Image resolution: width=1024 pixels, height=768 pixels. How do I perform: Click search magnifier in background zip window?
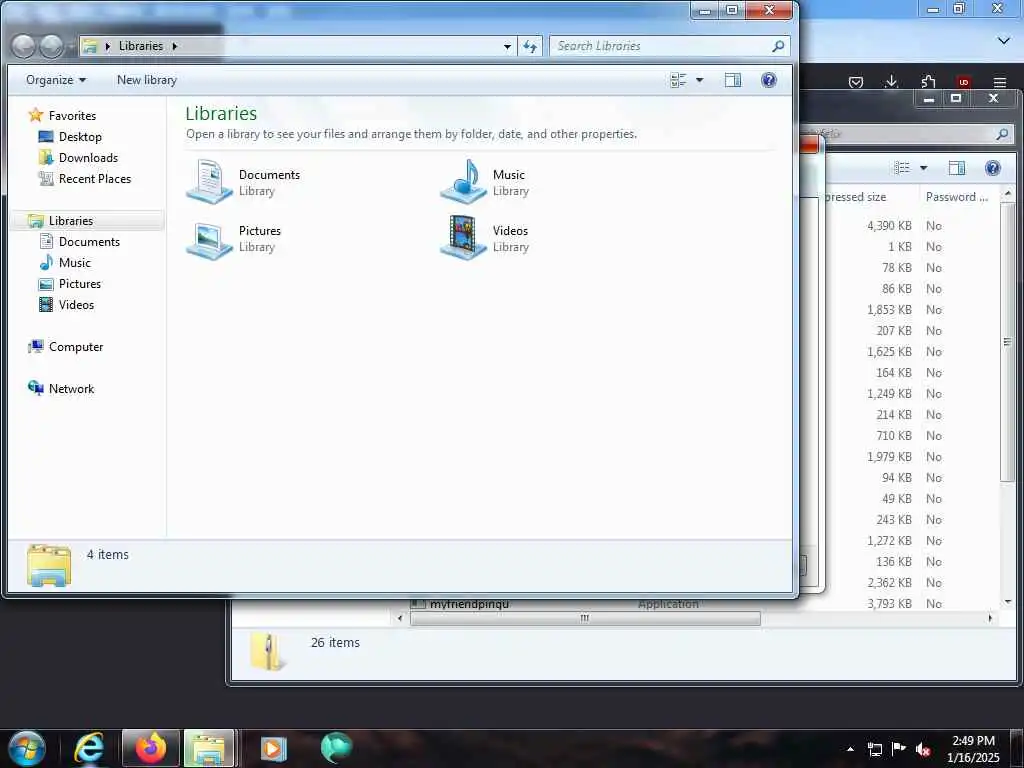coord(1002,134)
